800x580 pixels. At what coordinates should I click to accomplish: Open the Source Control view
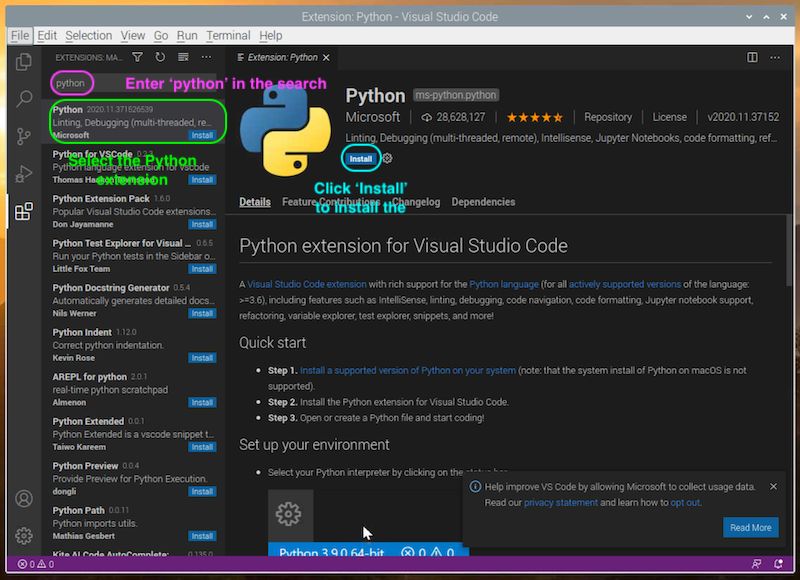click(x=23, y=135)
